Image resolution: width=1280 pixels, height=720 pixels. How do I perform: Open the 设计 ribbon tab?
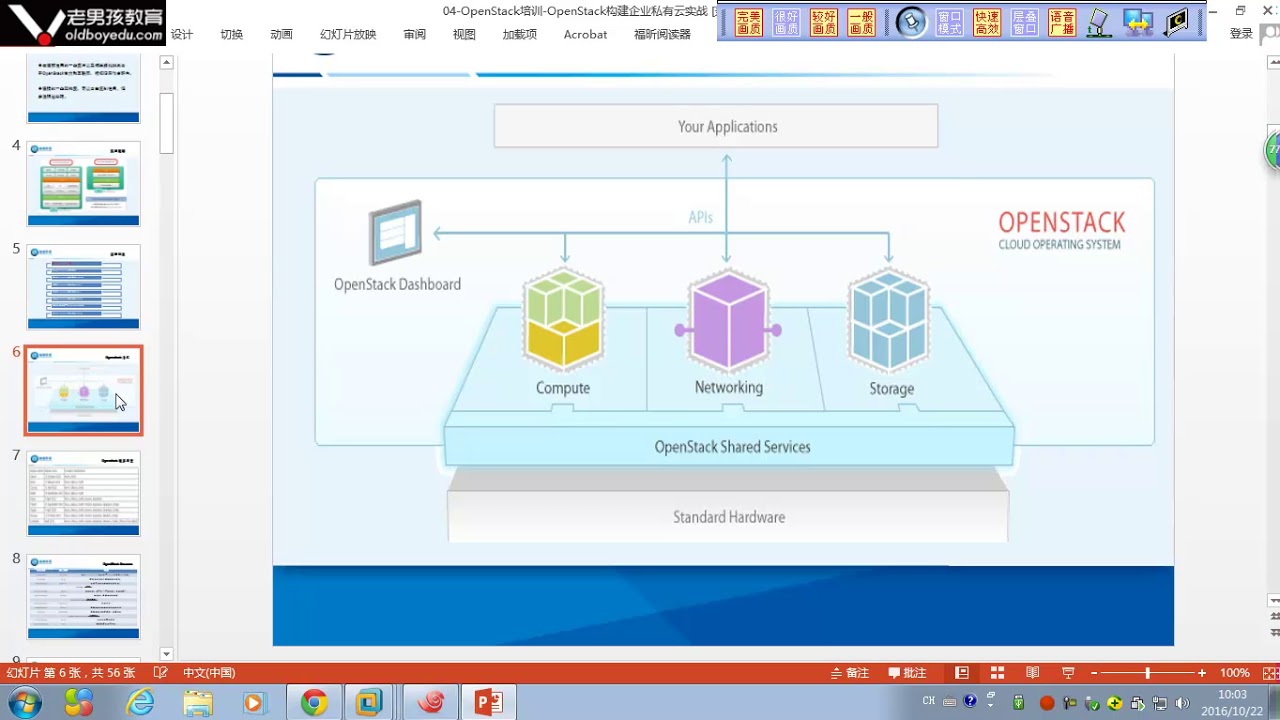pos(182,34)
